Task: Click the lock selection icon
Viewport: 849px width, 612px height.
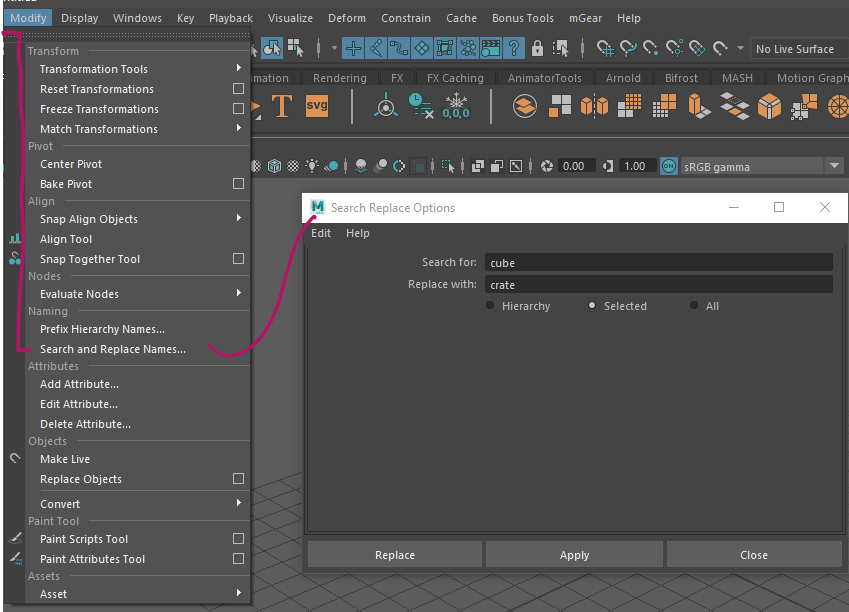Action: 537,49
